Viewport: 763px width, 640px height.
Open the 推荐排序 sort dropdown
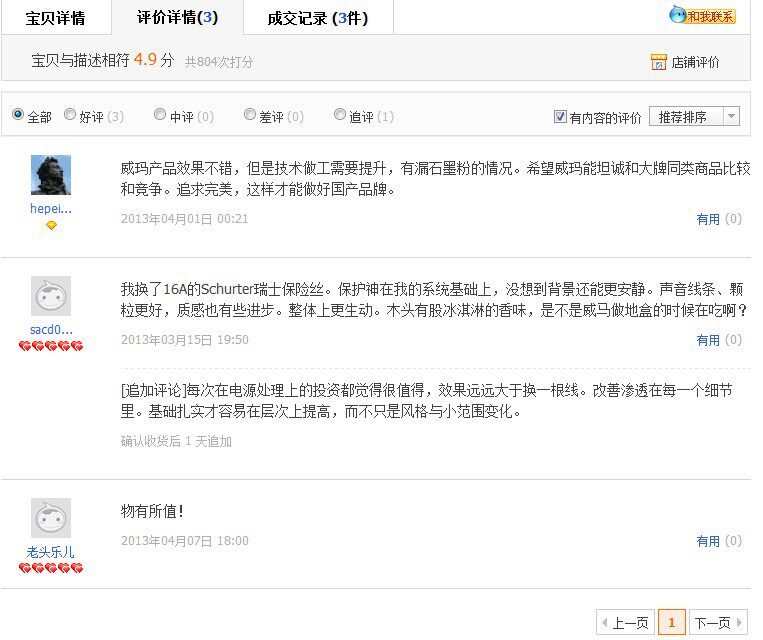click(694, 117)
